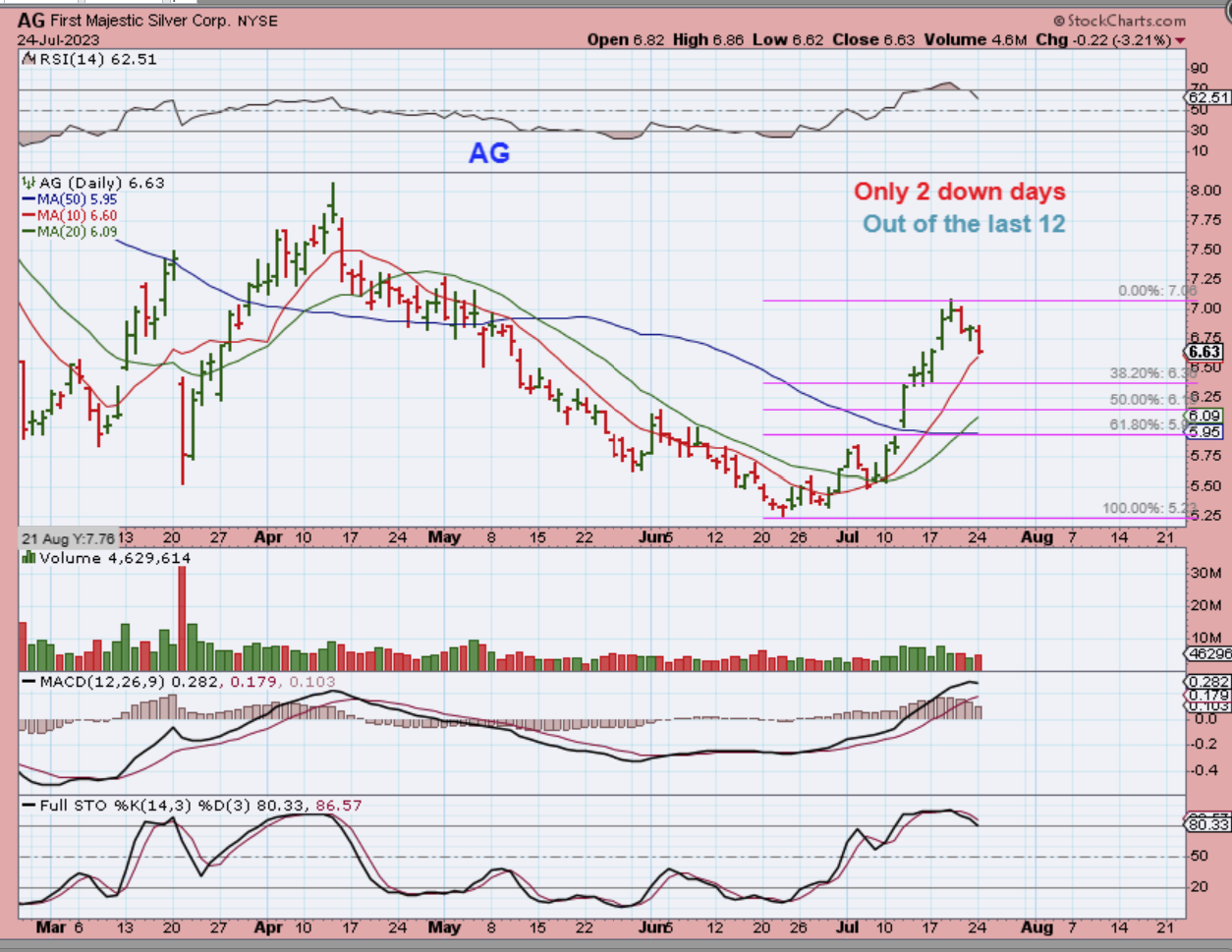The height and width of the screenshot is (952, 1232).
Task: Select the MA(10) 6.60 legend line
Action: pos(71,215)
